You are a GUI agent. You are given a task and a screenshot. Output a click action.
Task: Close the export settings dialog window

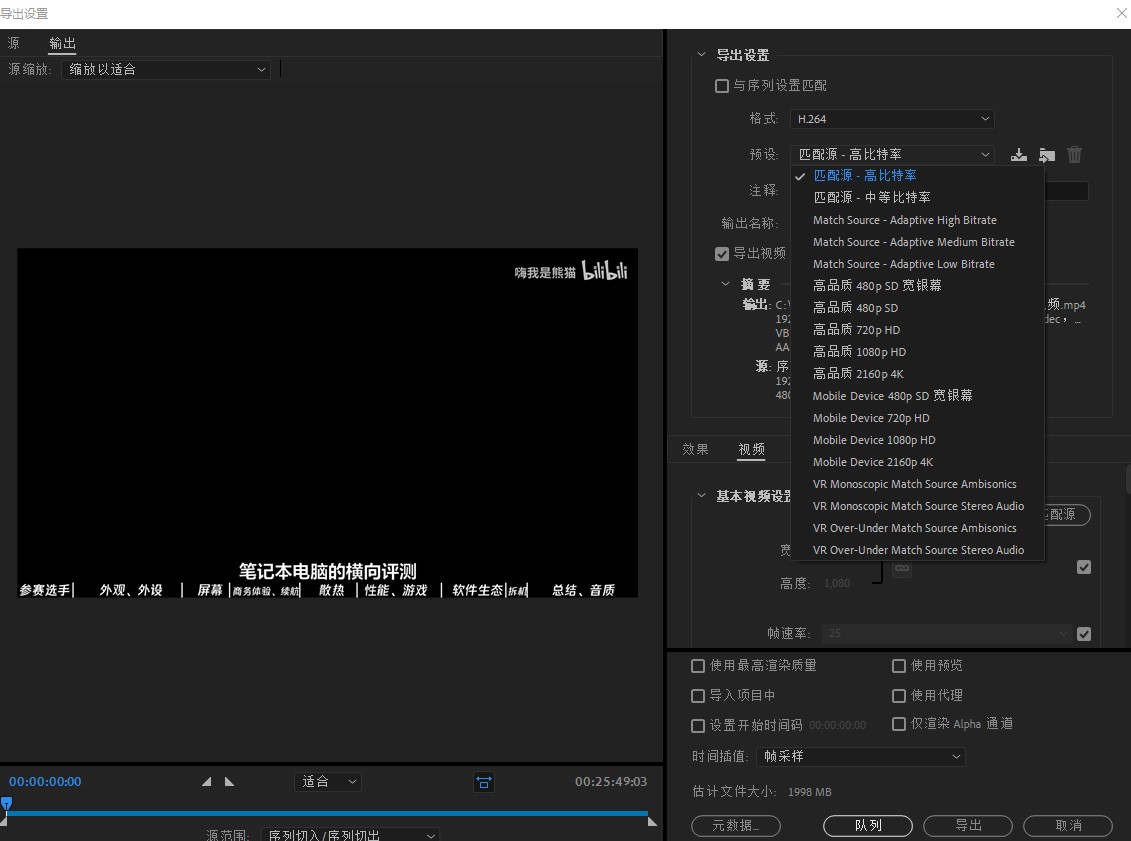point(1121,13)
